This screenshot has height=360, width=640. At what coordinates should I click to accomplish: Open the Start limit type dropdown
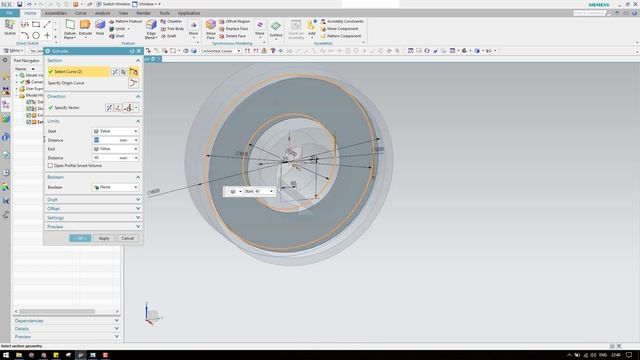coord(116,131)
